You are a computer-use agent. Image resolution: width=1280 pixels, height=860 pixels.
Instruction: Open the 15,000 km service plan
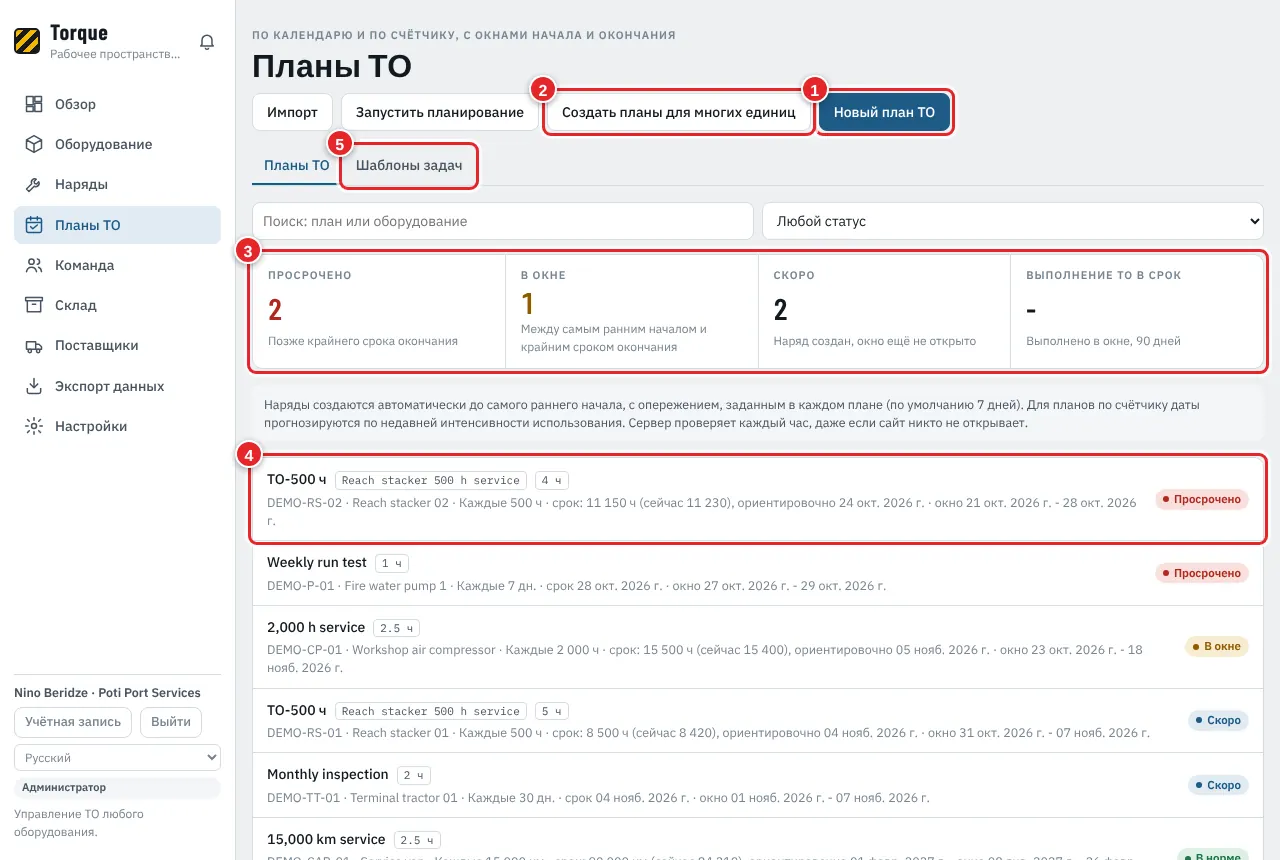pos(758,838)
